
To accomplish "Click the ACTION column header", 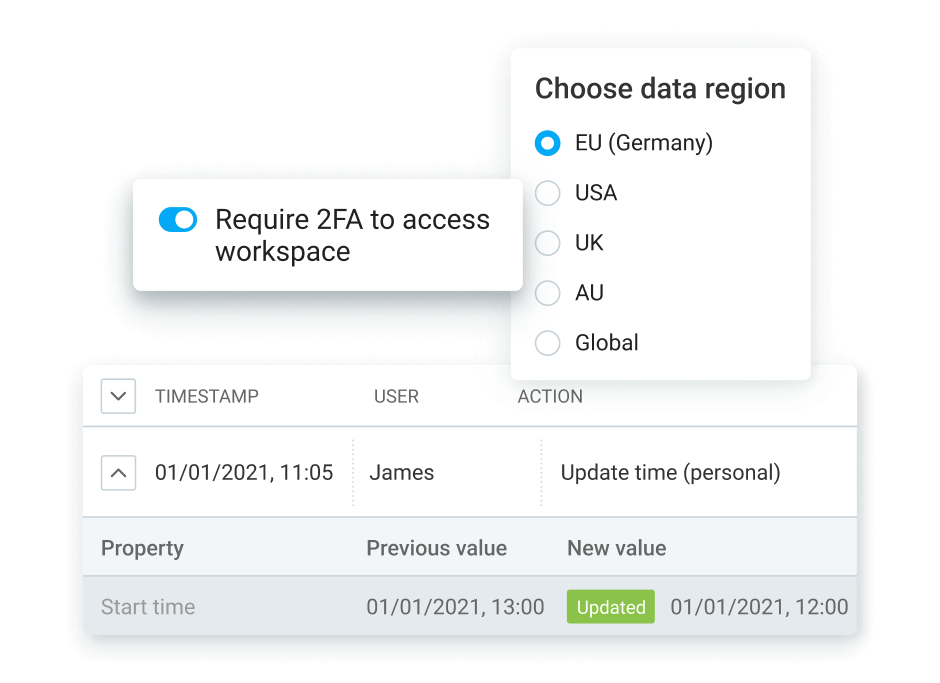I will coord(550,397).
